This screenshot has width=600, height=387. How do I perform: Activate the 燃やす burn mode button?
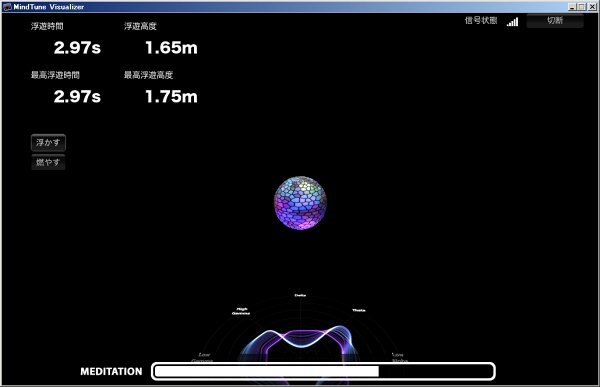pyautogui.click(x=48, y=162)
